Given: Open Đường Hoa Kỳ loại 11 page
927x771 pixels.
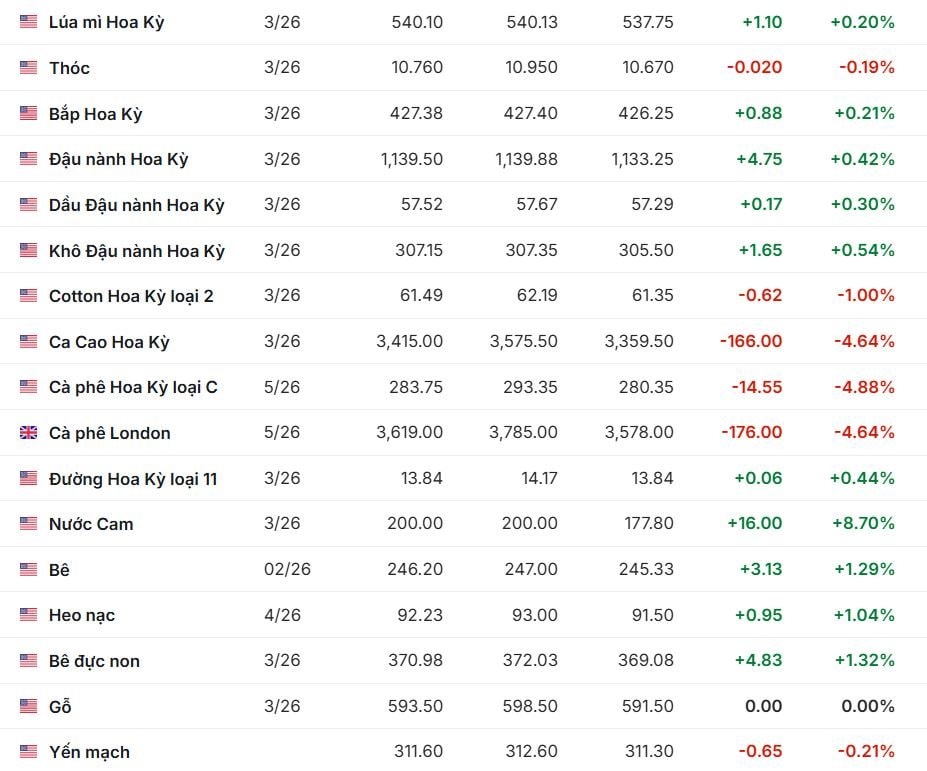Looking at the screenshot, I should pyautogui.click(x=133, y=479).
